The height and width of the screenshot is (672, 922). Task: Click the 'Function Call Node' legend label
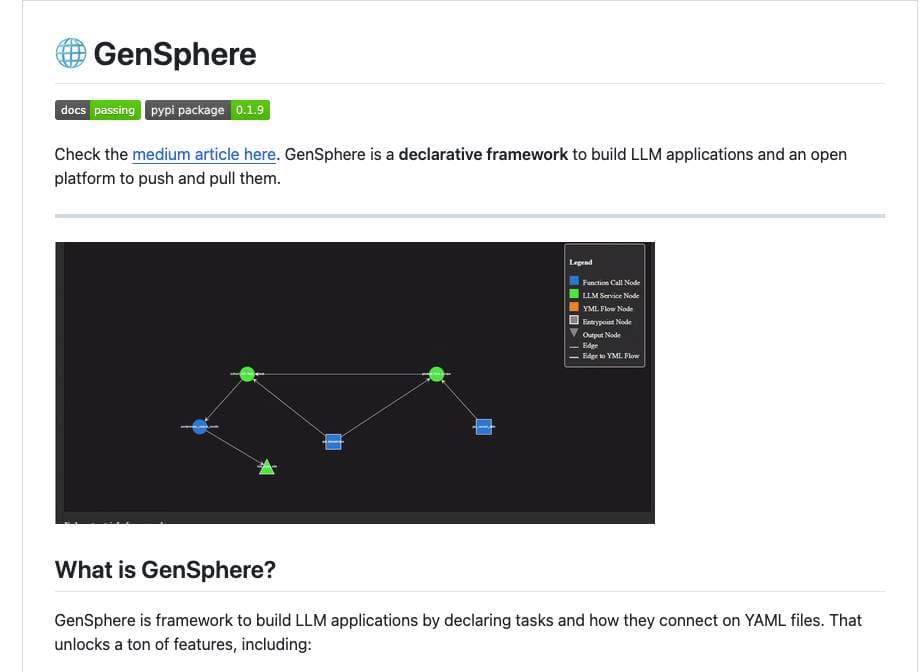[611, 282]
